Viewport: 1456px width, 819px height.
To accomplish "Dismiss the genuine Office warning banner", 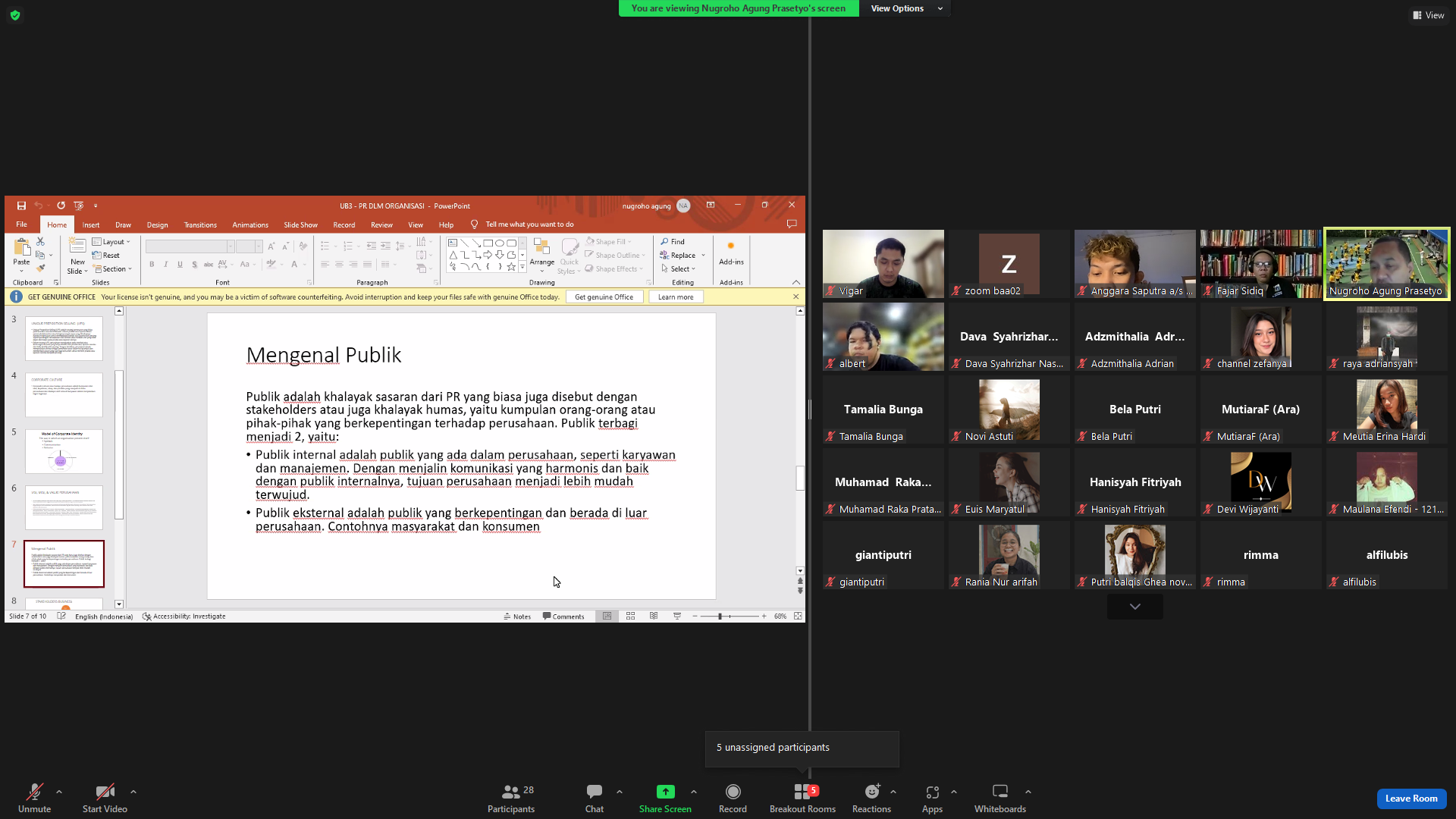I will pyautogui.click(x=796, y=297).
